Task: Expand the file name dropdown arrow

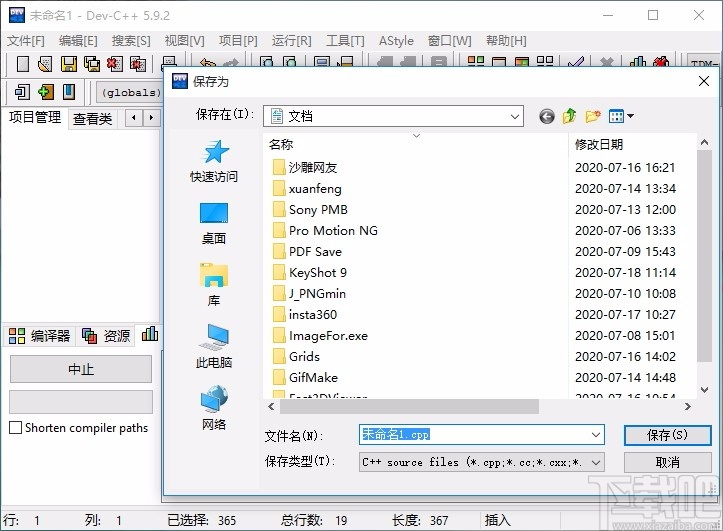Action: 596,435
